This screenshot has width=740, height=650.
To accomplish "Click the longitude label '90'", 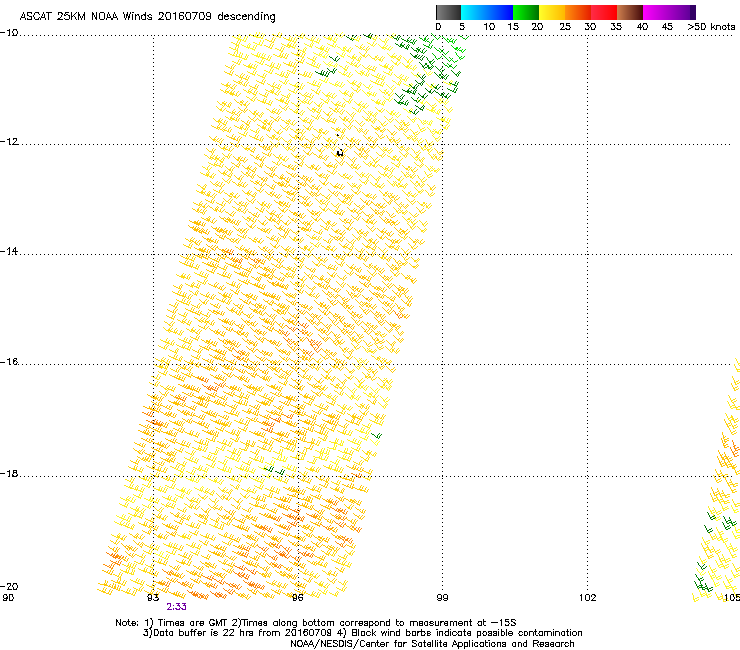I will click(8, 598).
